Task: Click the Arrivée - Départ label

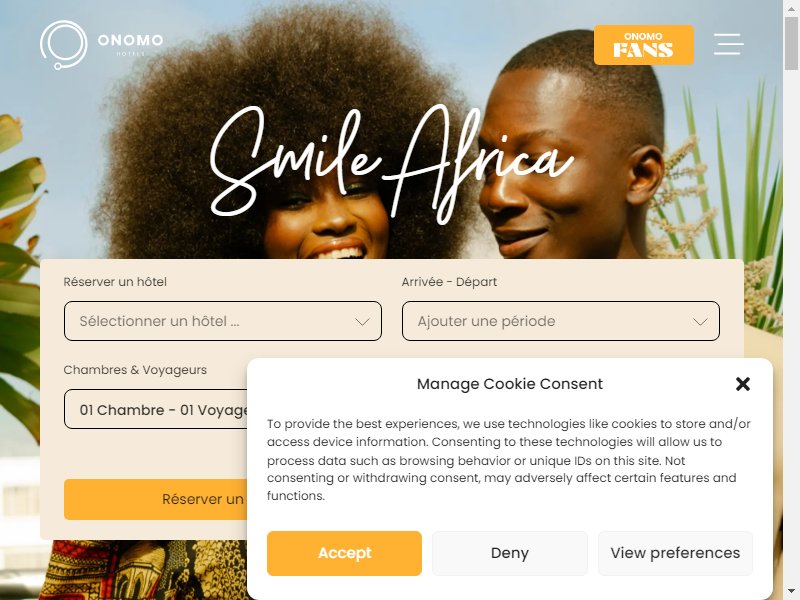Action: click(x=449, y=282)
